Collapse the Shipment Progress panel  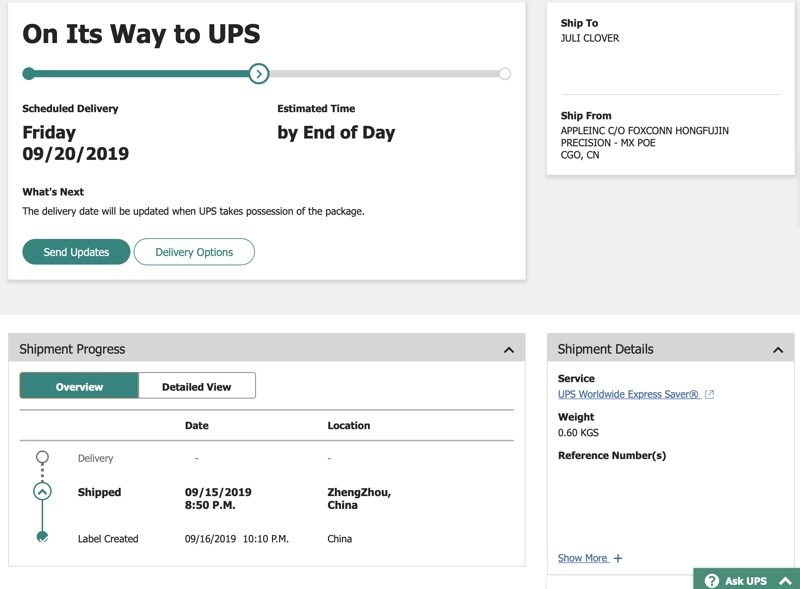508,350
